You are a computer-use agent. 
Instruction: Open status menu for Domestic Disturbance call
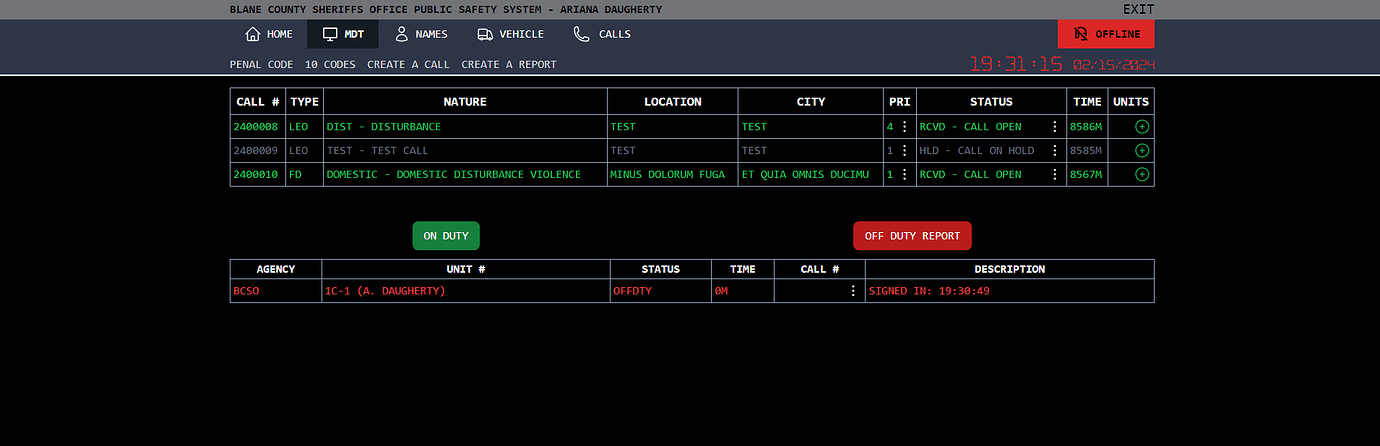pos(1054,175)
